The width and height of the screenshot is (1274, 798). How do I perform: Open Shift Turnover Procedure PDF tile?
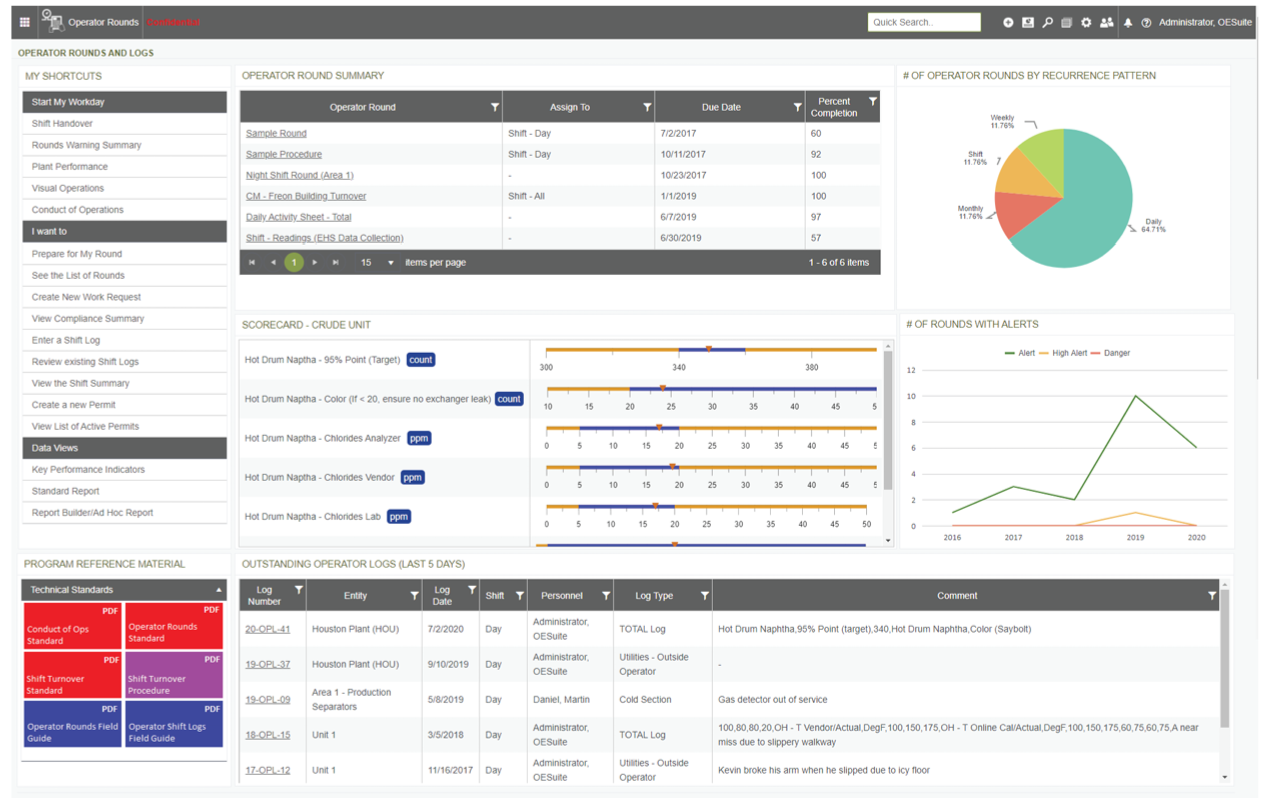pos(174,675)
